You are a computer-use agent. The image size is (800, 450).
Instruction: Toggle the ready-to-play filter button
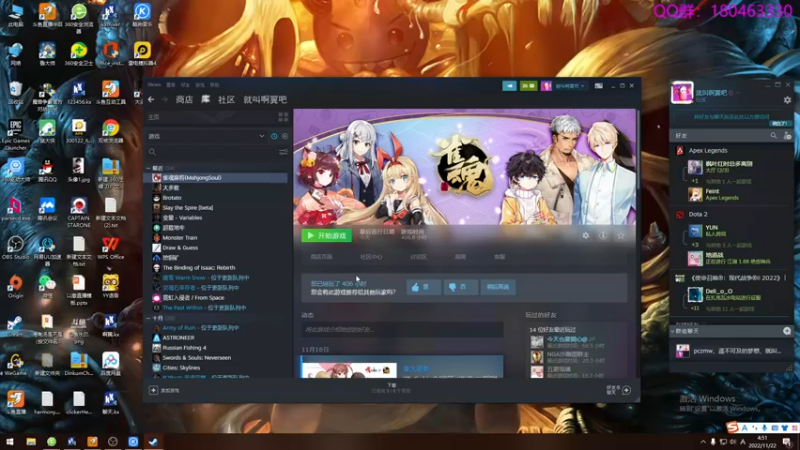tap(285, 136)
